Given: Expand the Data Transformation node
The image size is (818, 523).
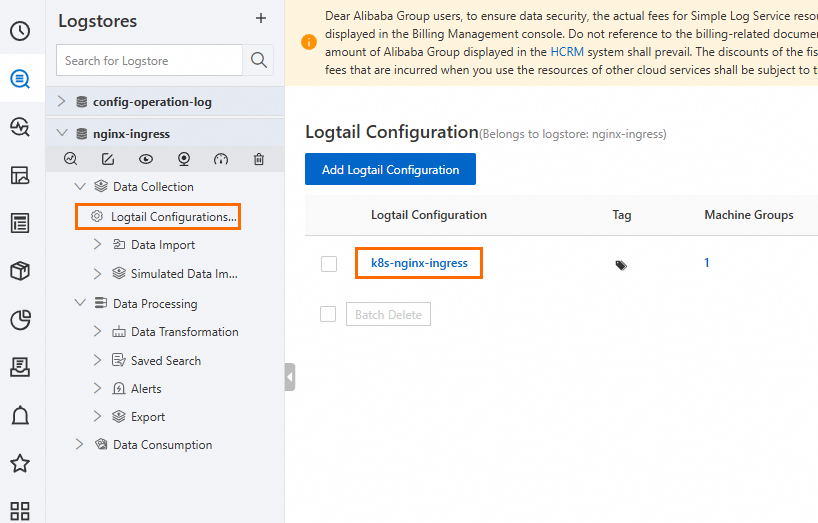Looking at the screenshot, I should click(98, 331).
